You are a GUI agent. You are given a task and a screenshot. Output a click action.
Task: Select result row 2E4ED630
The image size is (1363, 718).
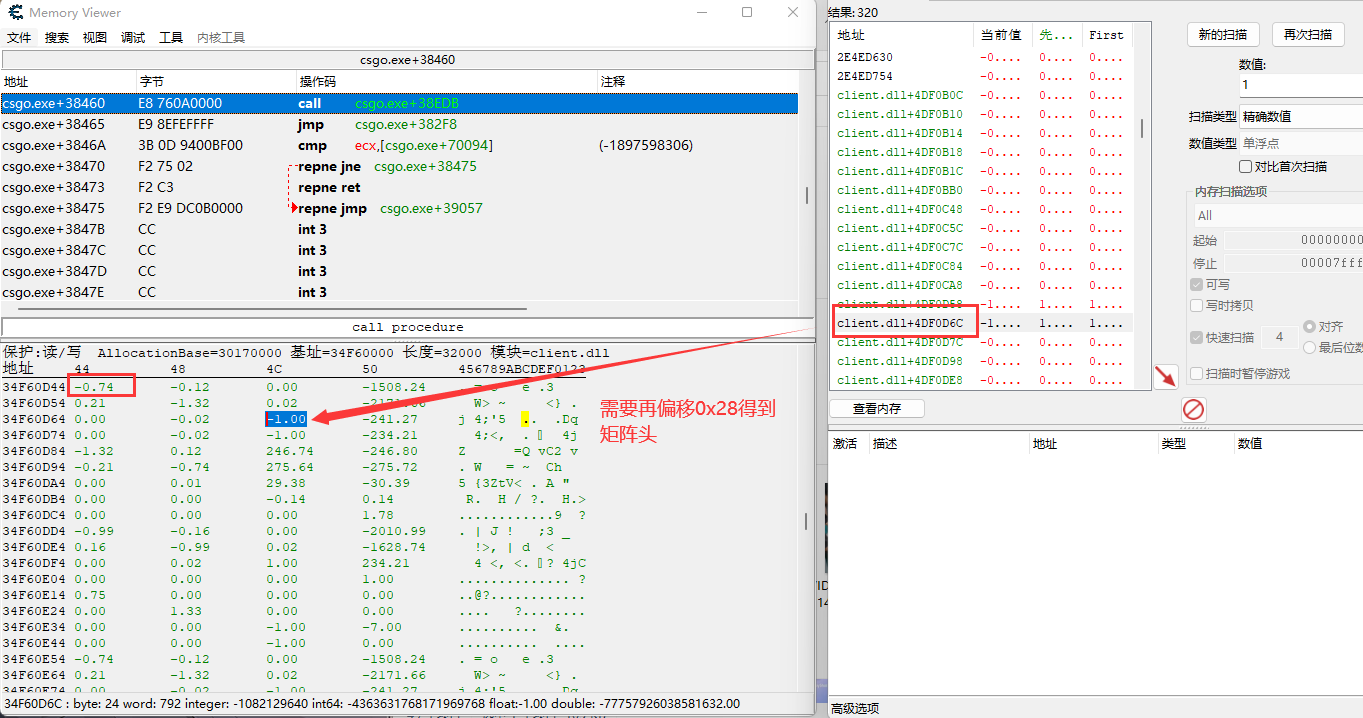982,57
